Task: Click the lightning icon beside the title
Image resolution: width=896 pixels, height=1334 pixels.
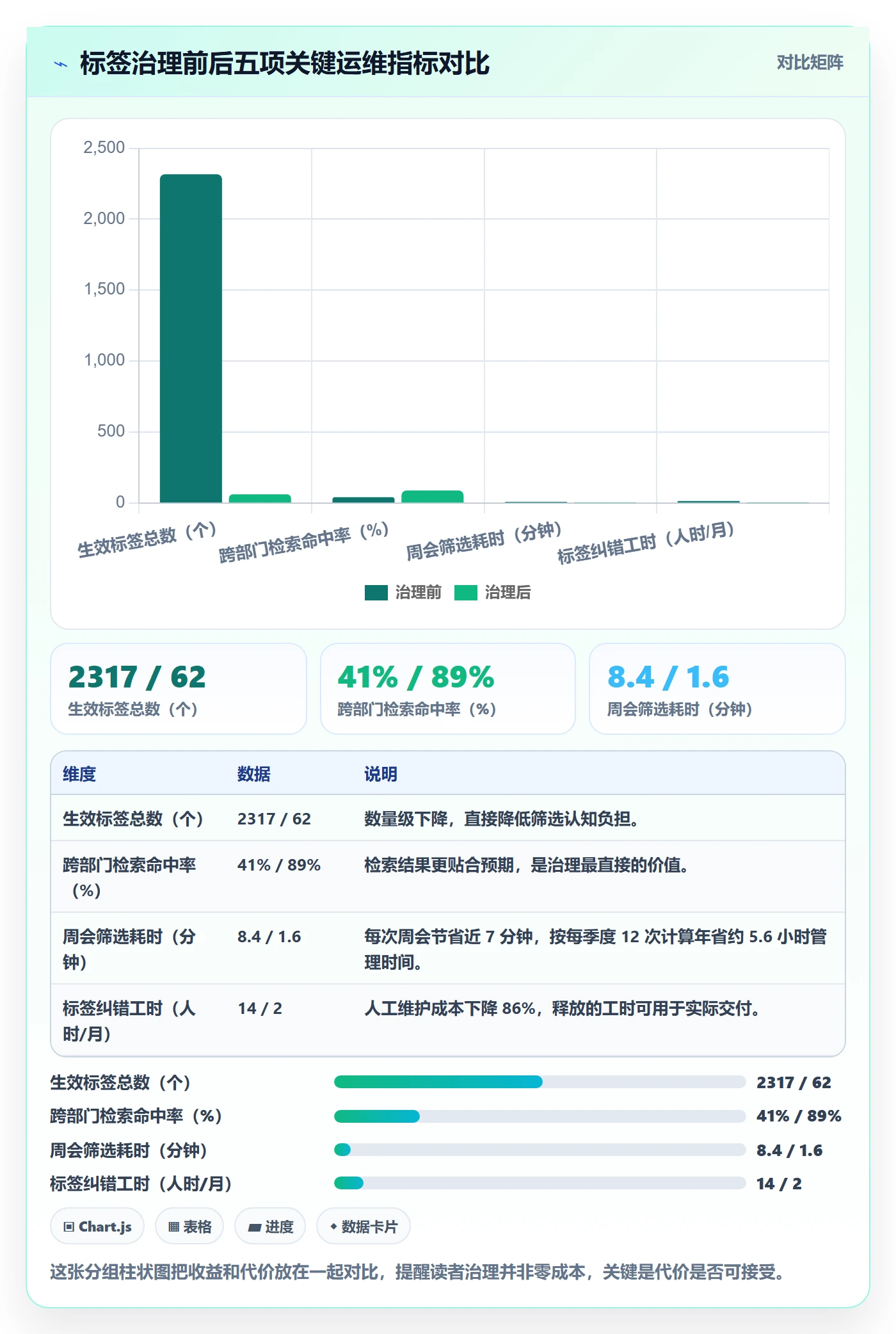Action: [61, 64]
